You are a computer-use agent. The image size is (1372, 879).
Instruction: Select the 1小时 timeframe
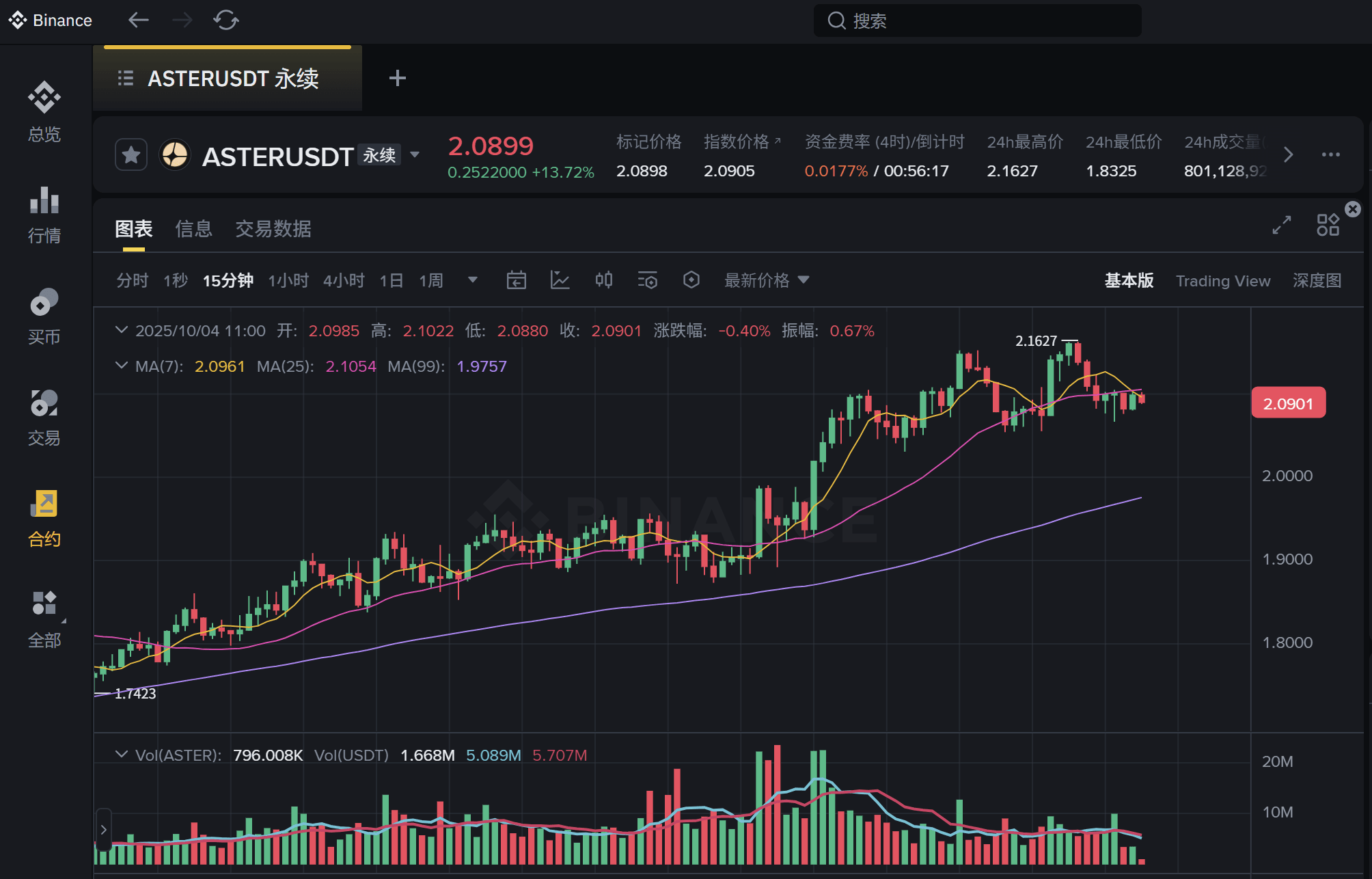tap(288, 281)
